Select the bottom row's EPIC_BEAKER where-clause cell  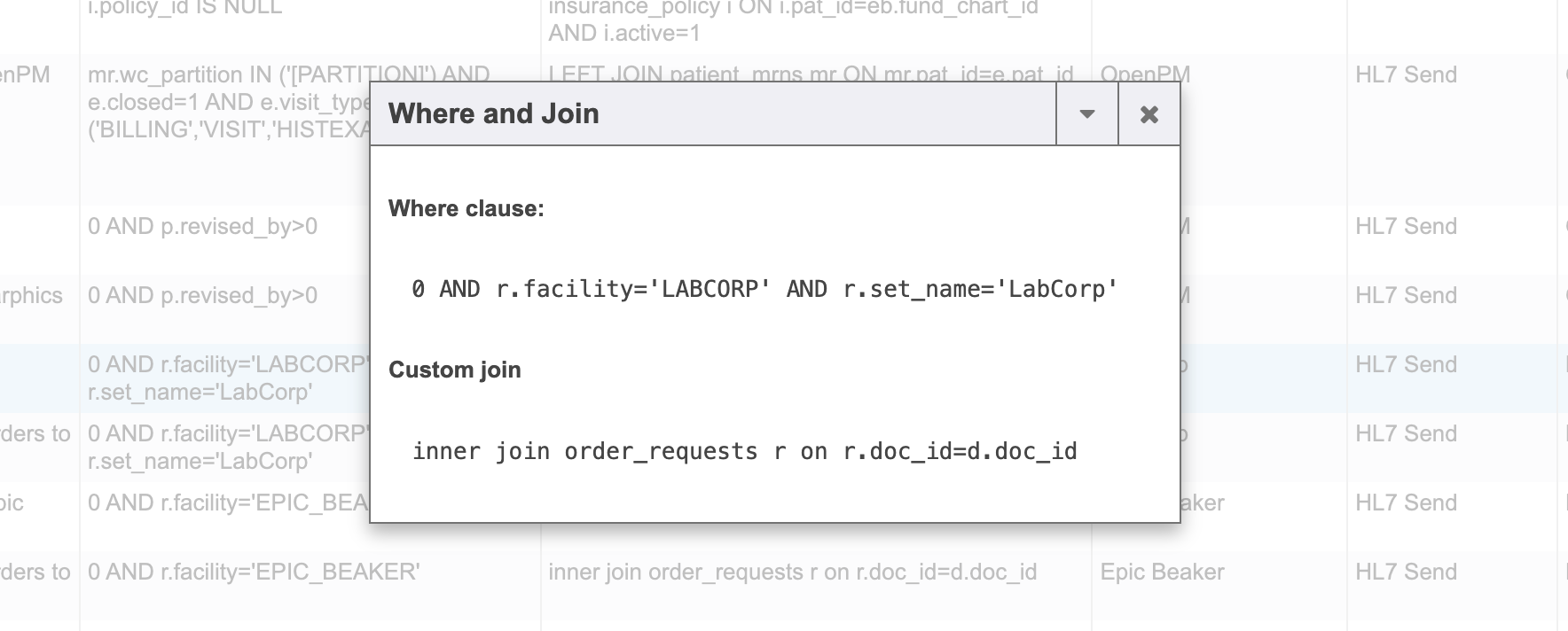[x=254, y=573]
